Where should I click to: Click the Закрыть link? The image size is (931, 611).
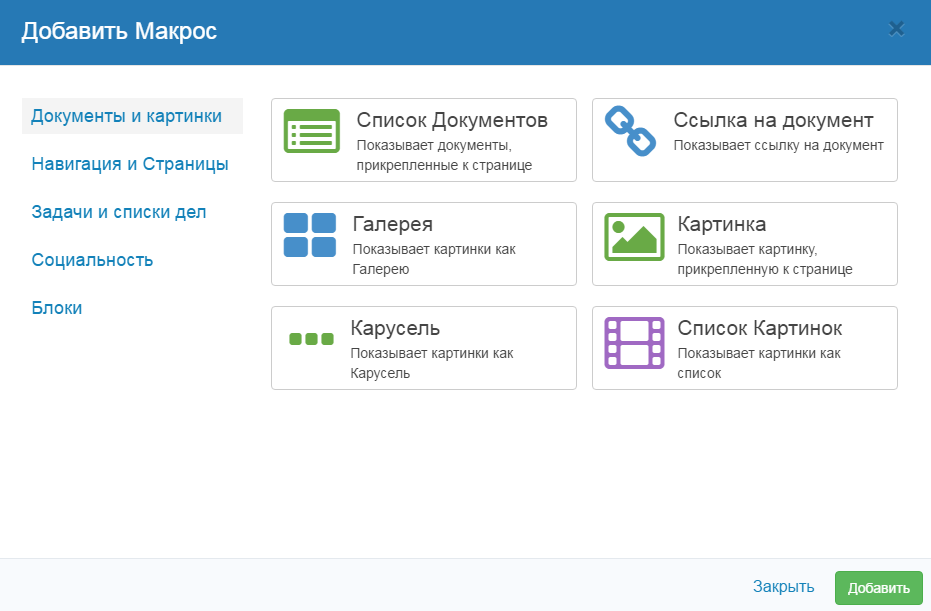(783, 587)
